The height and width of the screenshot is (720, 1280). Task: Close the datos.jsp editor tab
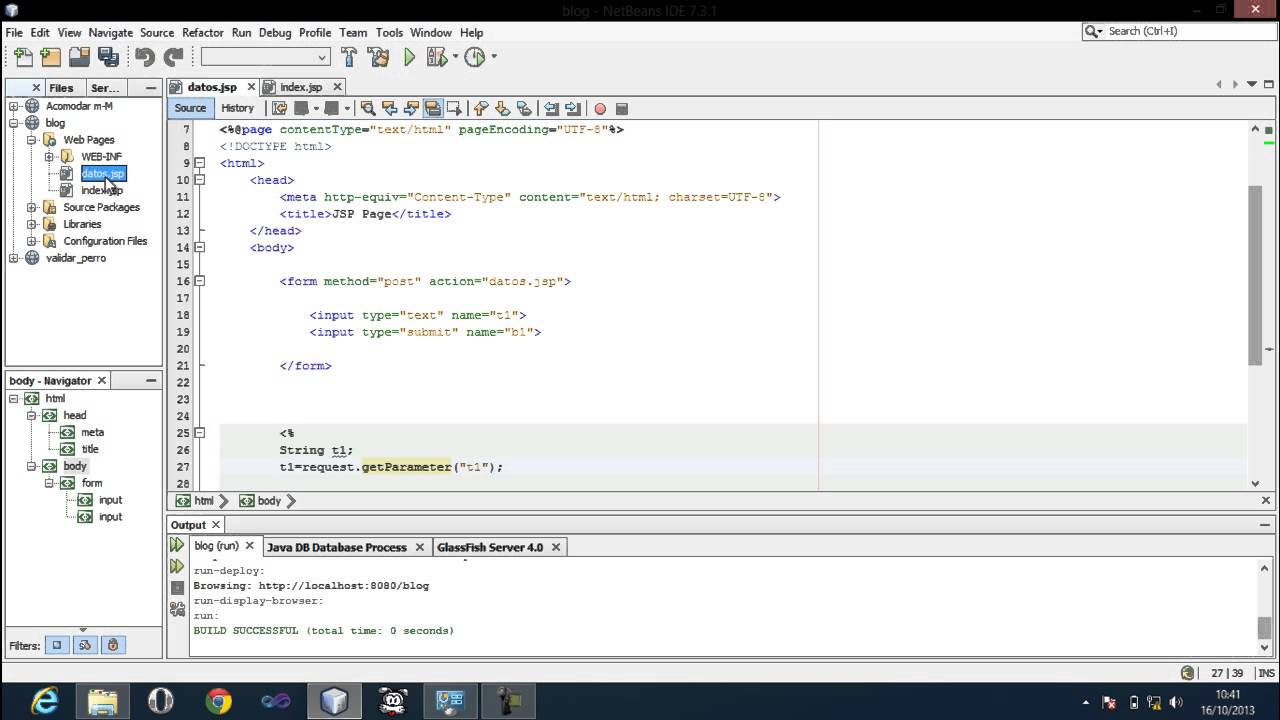(249, 87)
